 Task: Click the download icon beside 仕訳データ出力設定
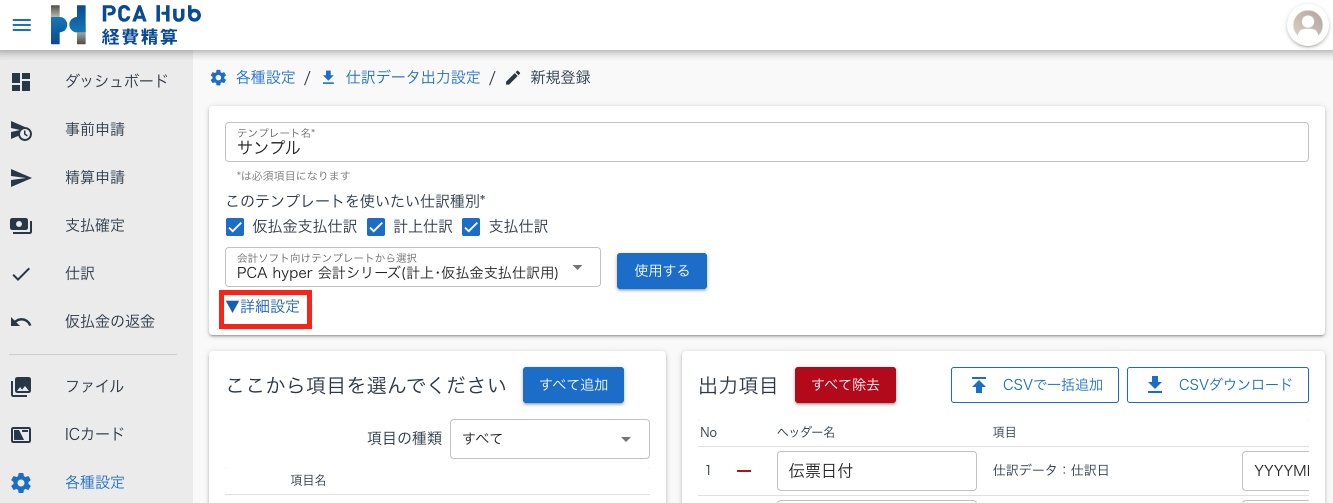click(x=328, y=77)
